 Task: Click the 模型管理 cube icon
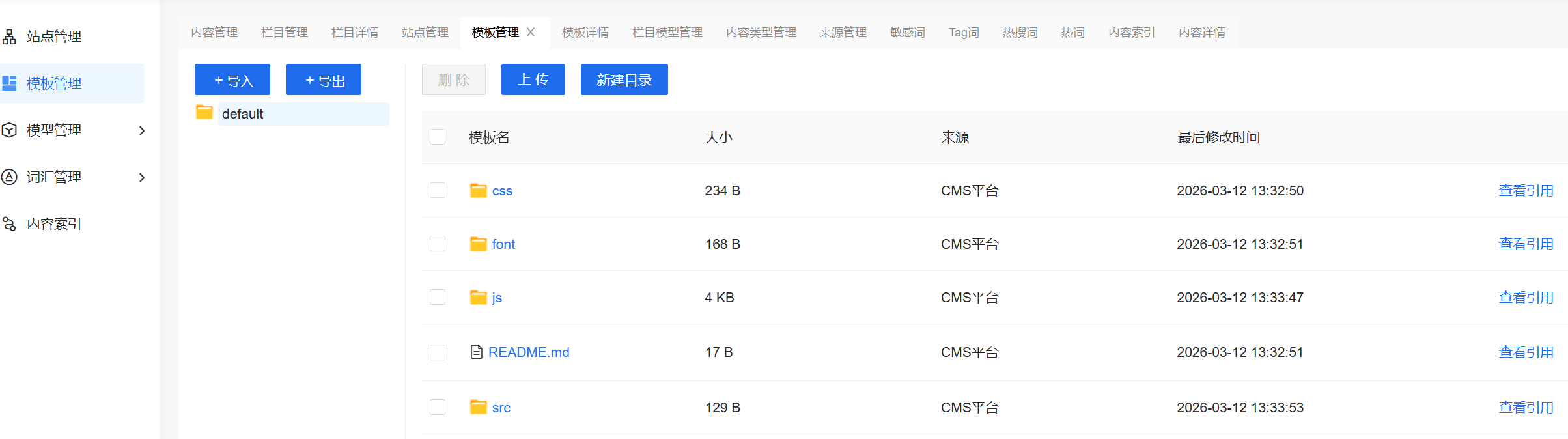pos(9,130)
